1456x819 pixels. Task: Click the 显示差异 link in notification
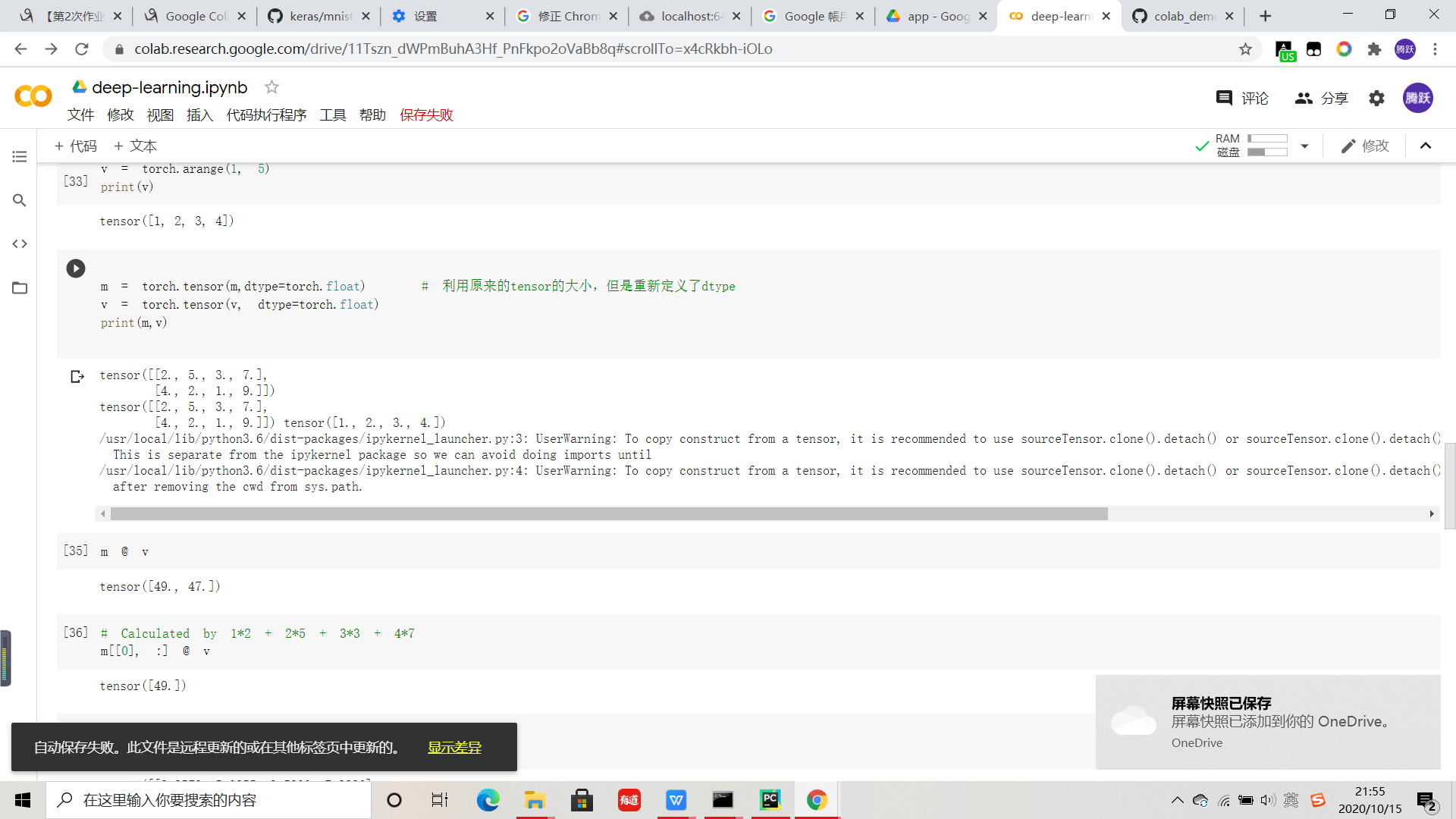click(454, 748)
